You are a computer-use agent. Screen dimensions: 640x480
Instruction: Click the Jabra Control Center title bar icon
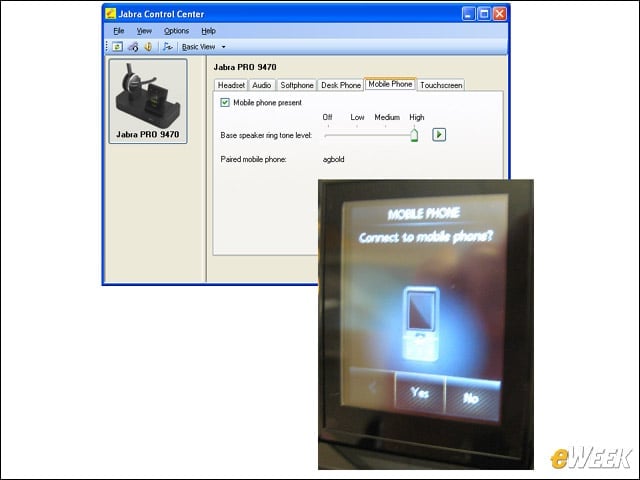(x=111, y=14)
